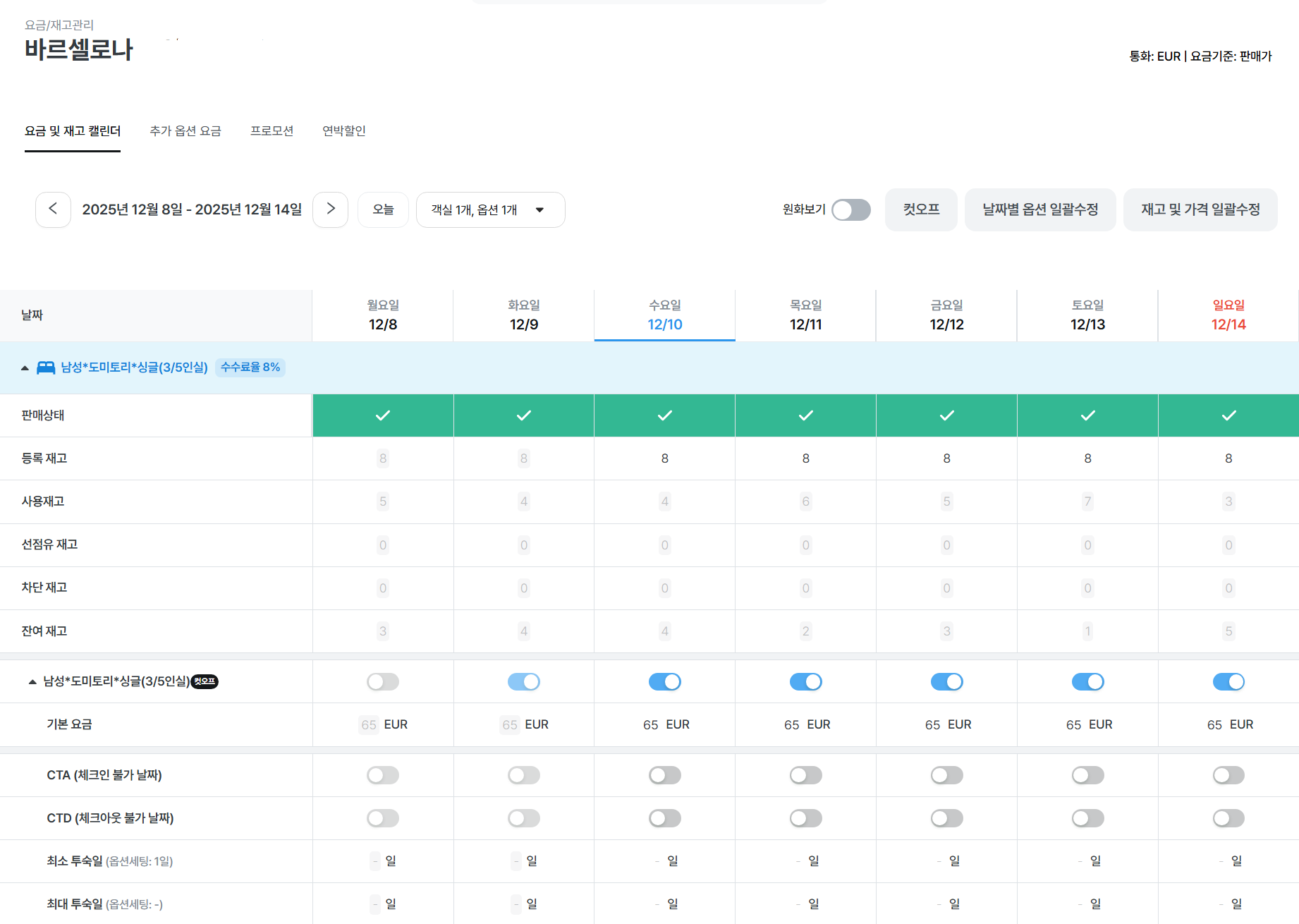Click the next week arrow

click(x=330, y=209)
